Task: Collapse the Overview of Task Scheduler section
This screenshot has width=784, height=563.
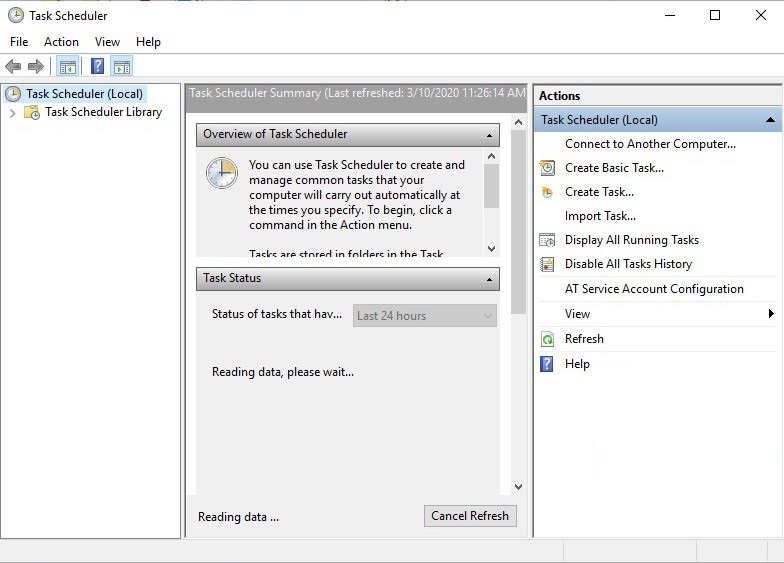Action: (489, 135)
